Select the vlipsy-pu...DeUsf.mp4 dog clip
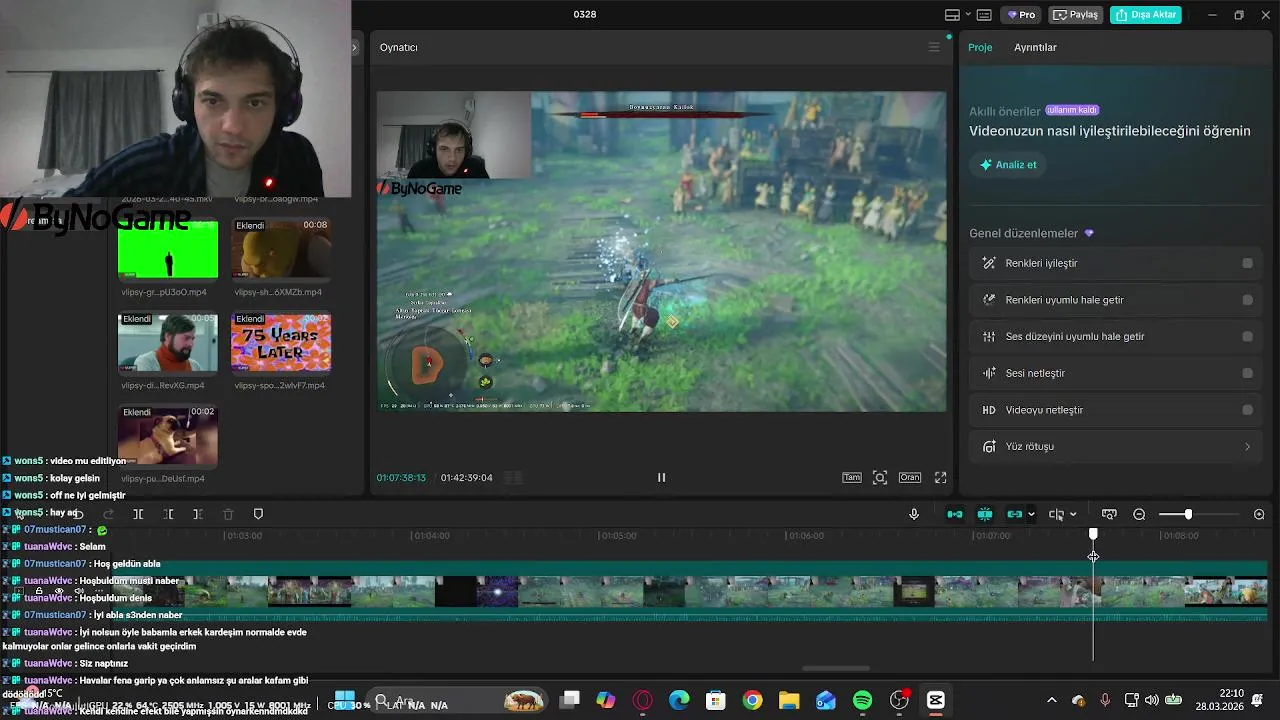 coord(168,435)
